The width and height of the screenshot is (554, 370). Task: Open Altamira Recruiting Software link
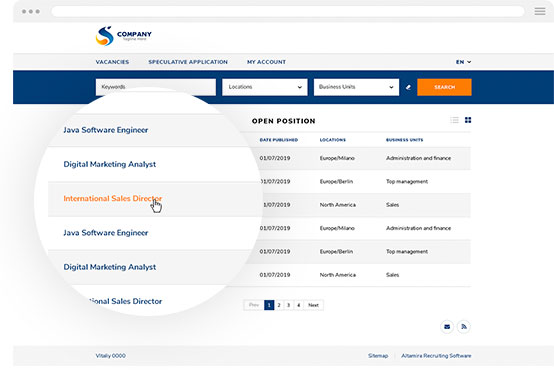(436, 356)
